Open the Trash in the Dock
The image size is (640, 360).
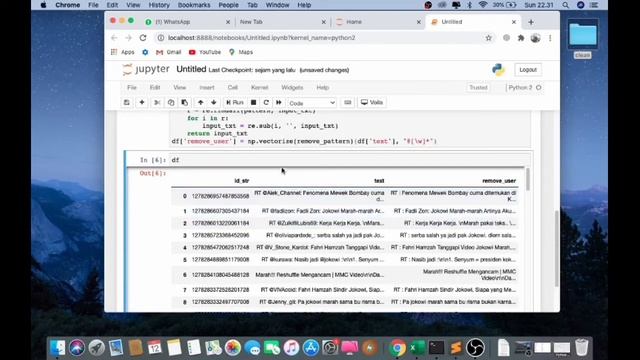582,348
